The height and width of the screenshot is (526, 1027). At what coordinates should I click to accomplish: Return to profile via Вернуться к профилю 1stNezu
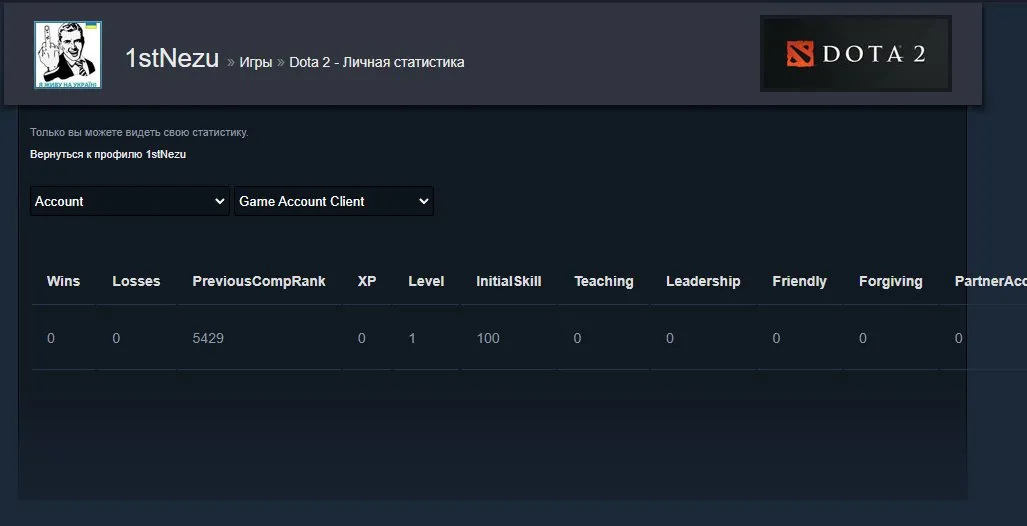[108, 155]
